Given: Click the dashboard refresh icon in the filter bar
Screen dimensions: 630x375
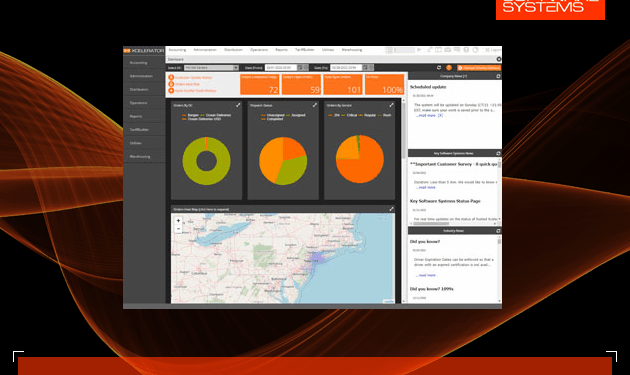Looking at the screenshot, I should [439, 68].
